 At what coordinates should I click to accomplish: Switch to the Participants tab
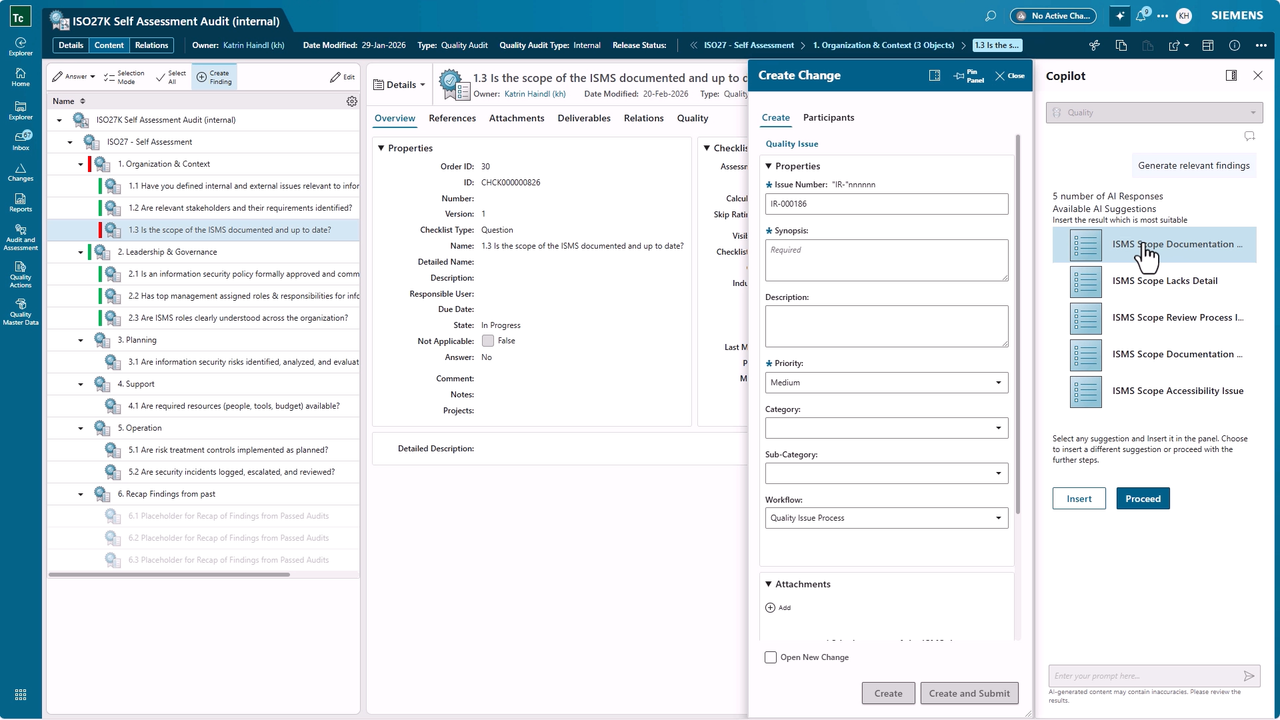click(828, 117)
